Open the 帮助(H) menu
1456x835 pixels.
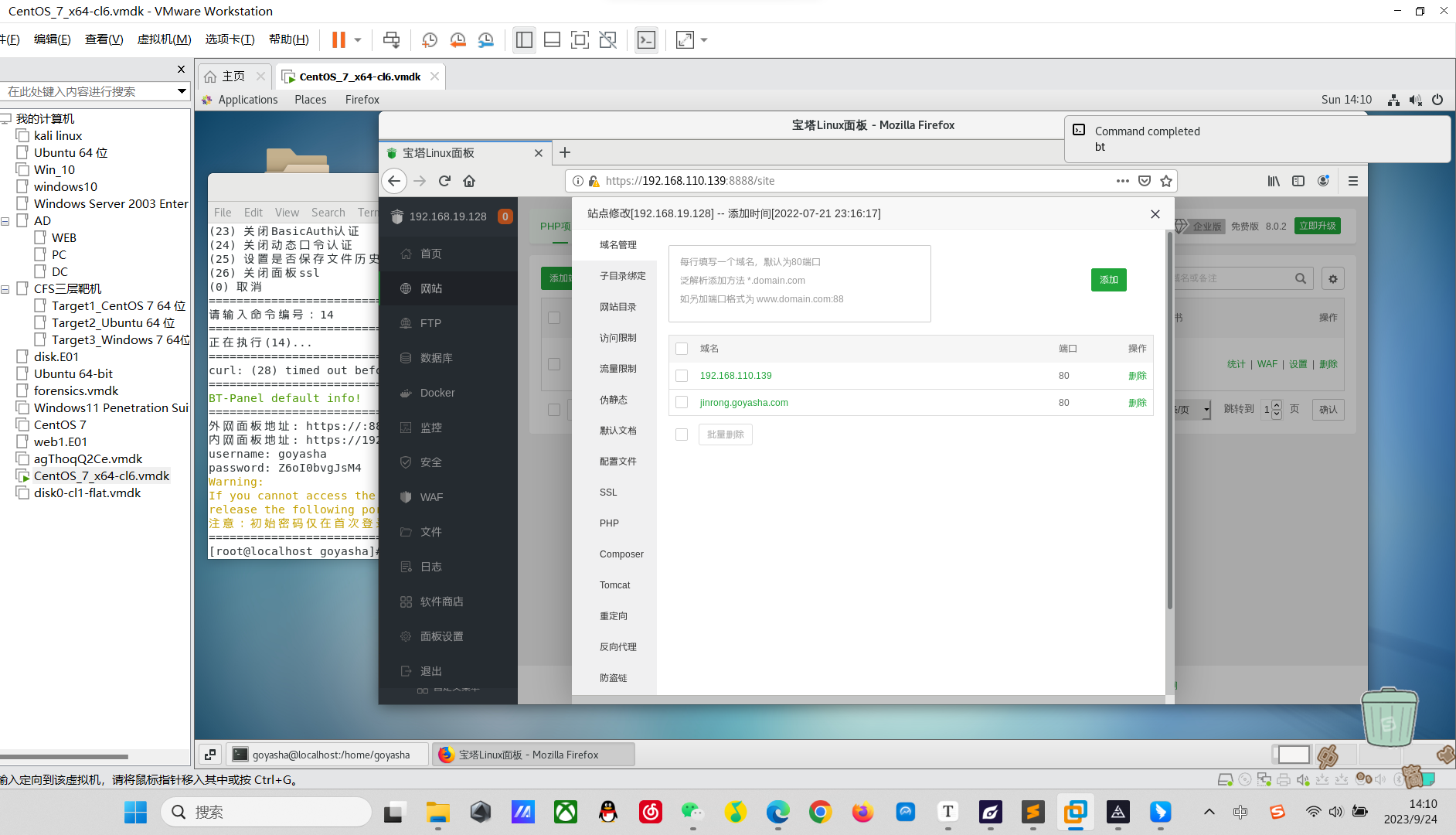[x=288, y=39]
